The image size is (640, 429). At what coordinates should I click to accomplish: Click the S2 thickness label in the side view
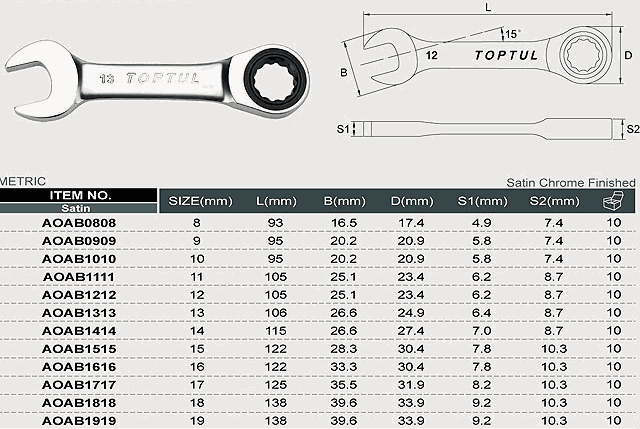[632, 129]
